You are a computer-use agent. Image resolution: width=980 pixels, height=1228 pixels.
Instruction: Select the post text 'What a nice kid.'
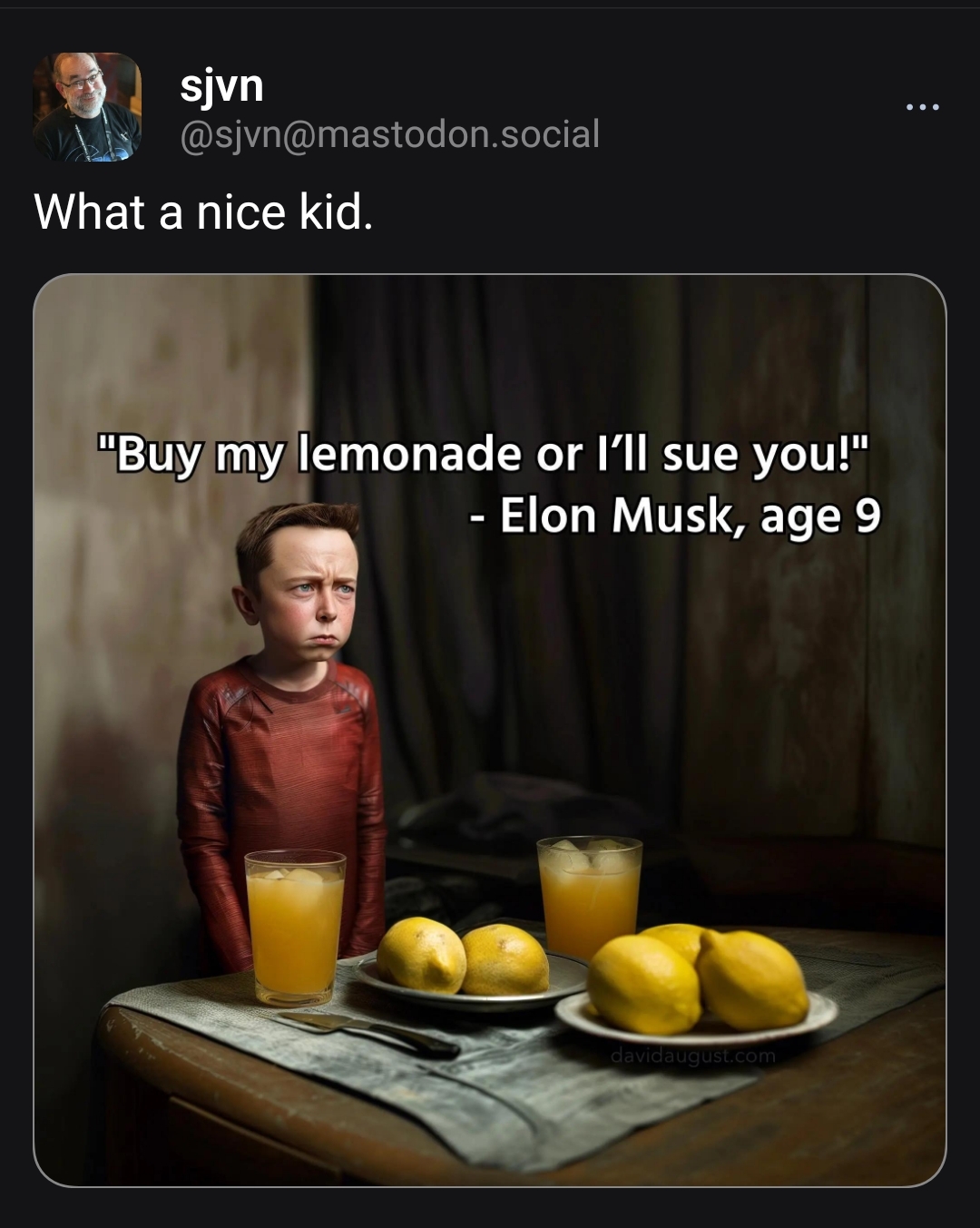203,212
